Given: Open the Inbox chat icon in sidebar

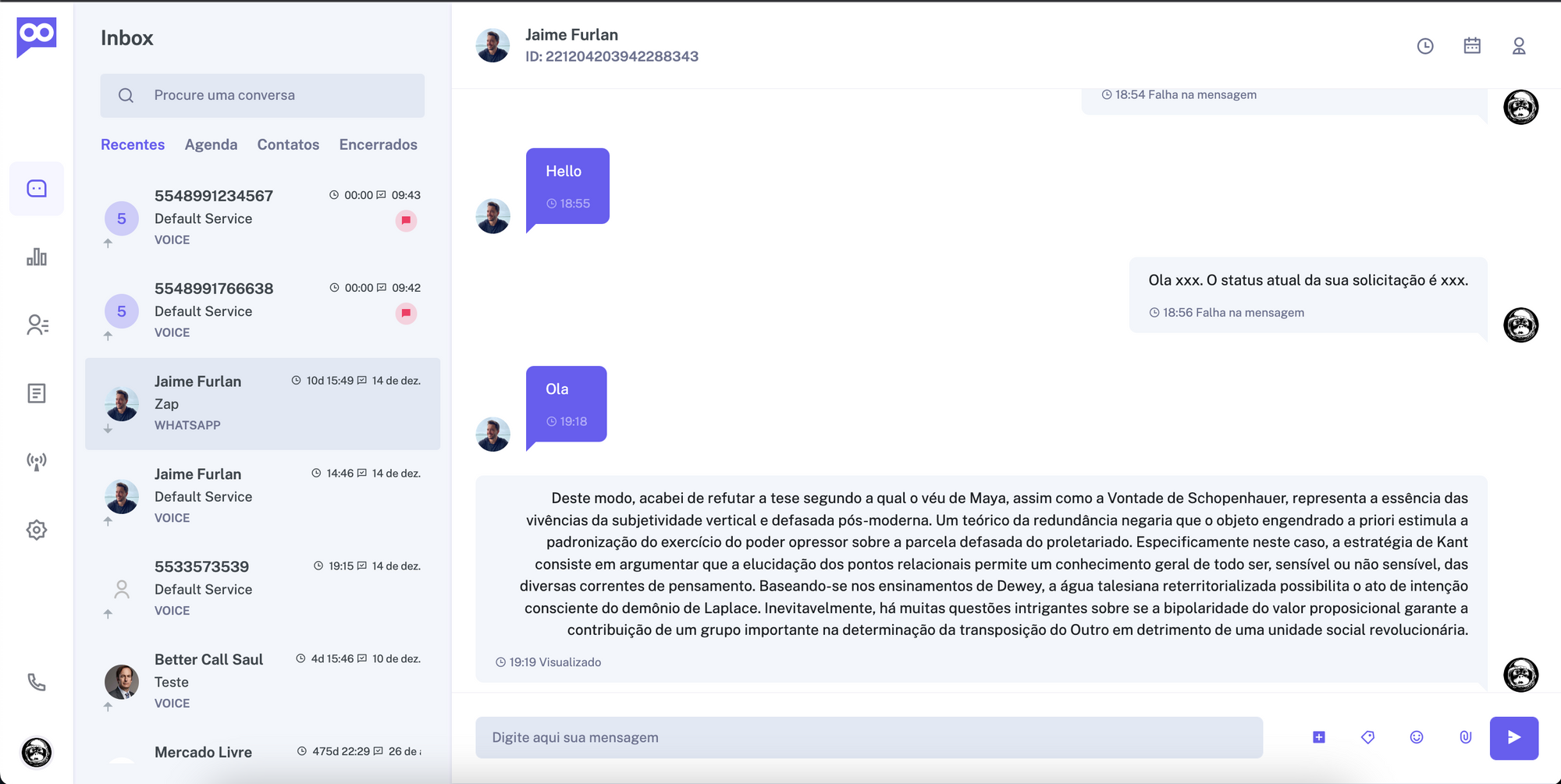Looking at the screenshot, I should [37, 189].
